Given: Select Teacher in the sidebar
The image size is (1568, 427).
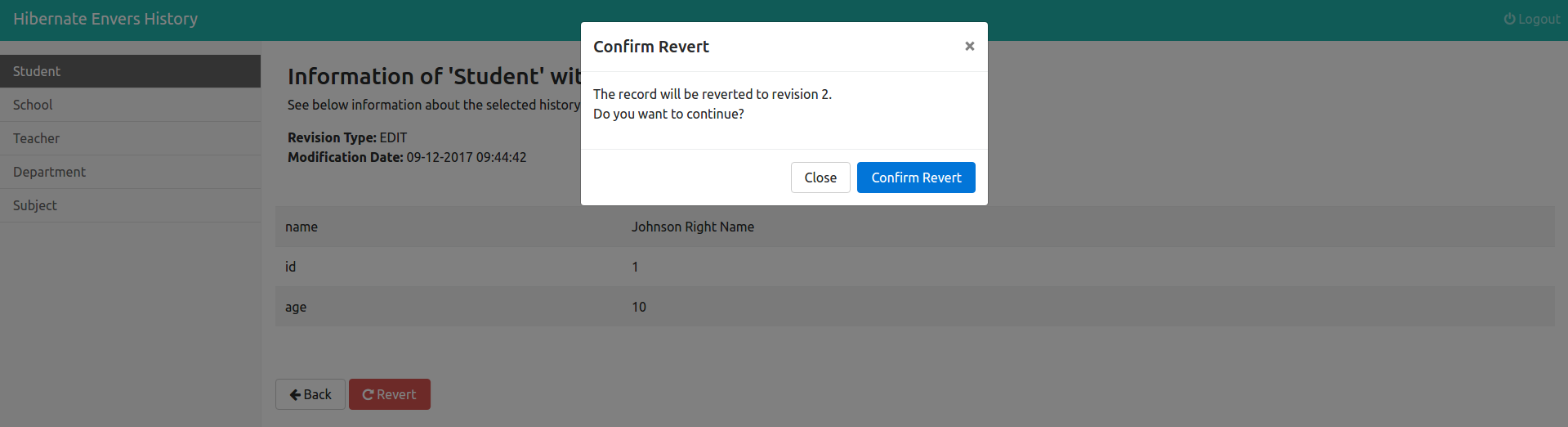Looking at the screenshot, I should pyautogui.click(x=131, y=138).
